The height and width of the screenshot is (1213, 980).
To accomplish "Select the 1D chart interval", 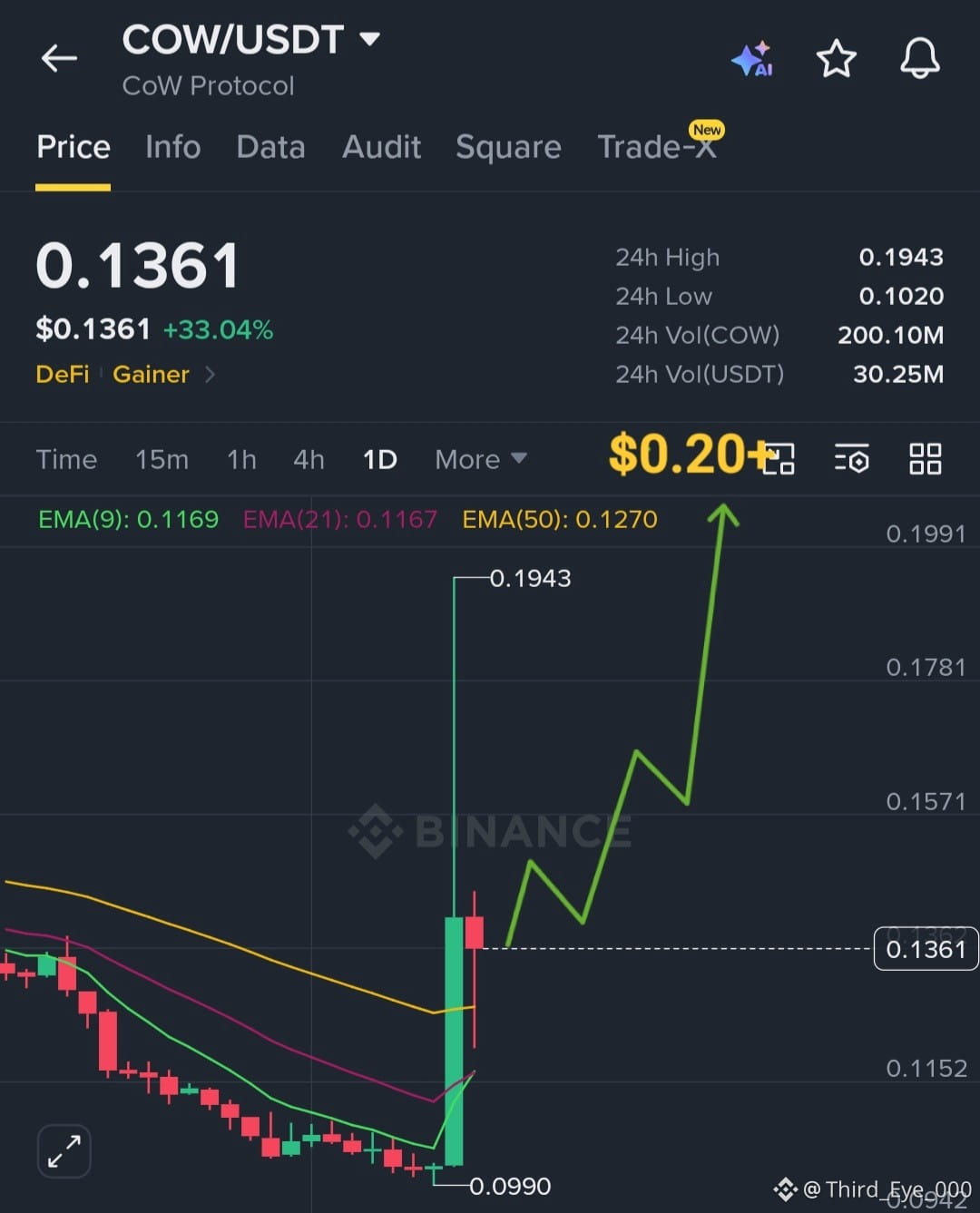I will point(379,459).
